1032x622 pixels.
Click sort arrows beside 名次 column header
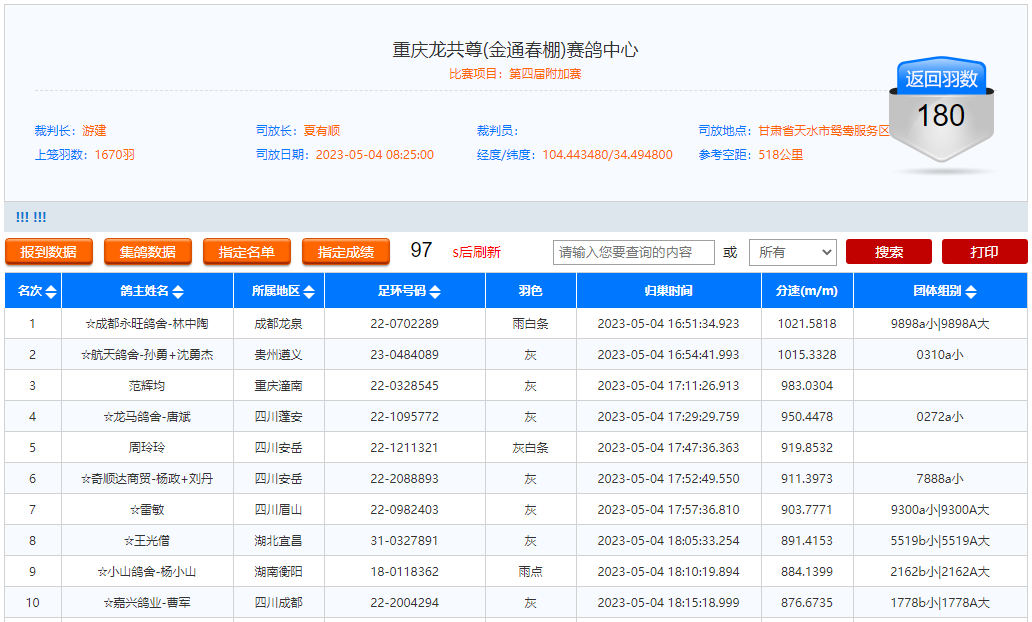tap(51, 292)
